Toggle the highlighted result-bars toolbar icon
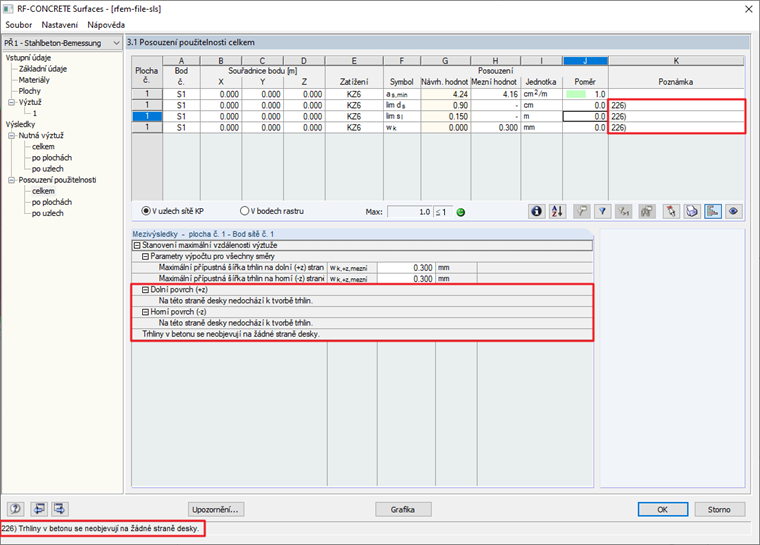Screen dimensions: 760x545 [x=712, y=211]
